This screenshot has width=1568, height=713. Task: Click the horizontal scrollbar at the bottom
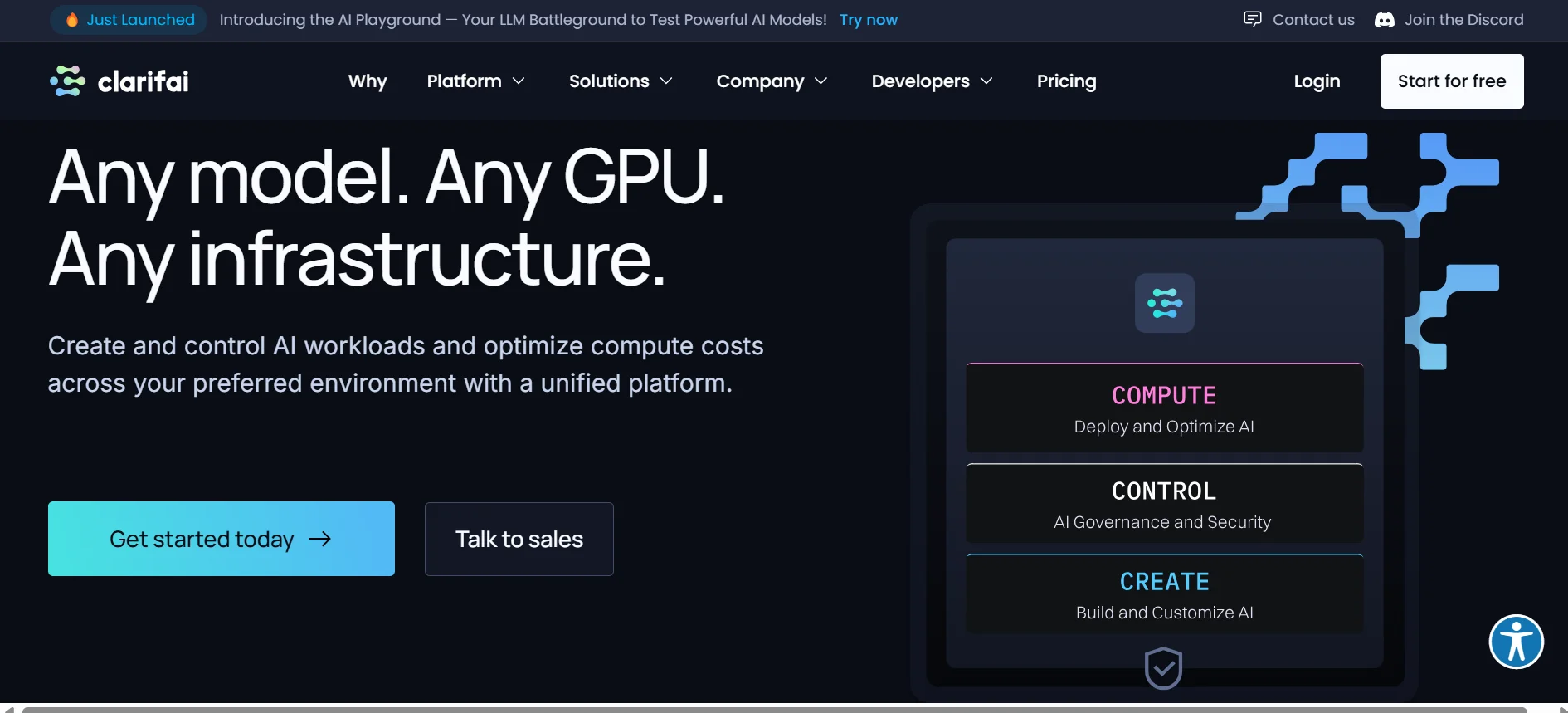774,710
